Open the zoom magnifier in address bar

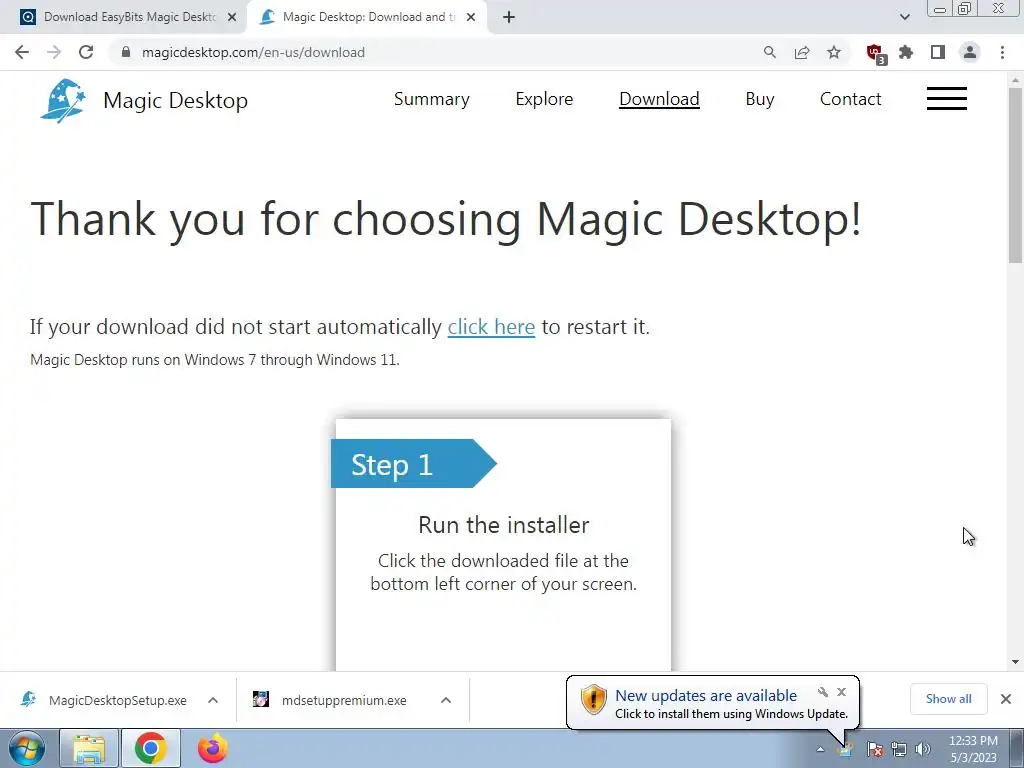coord(770,52)
